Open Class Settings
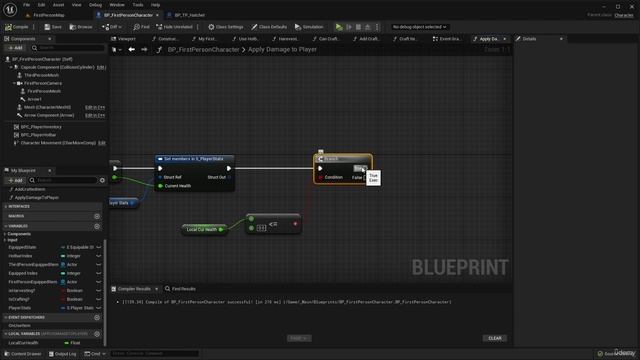This screenshot has height=360, width=640. (x=226, y=27)
